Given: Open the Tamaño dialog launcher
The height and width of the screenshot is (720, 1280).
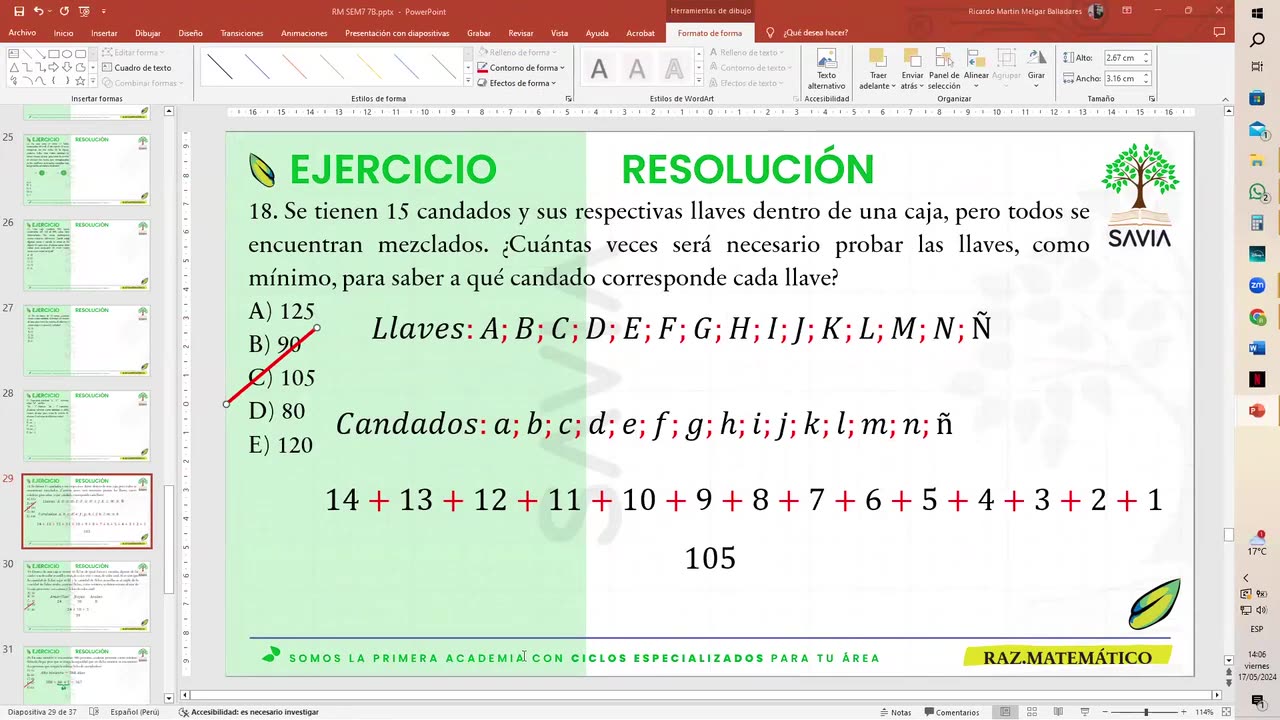Looking at the screenshot, I should coord(1152,99).
